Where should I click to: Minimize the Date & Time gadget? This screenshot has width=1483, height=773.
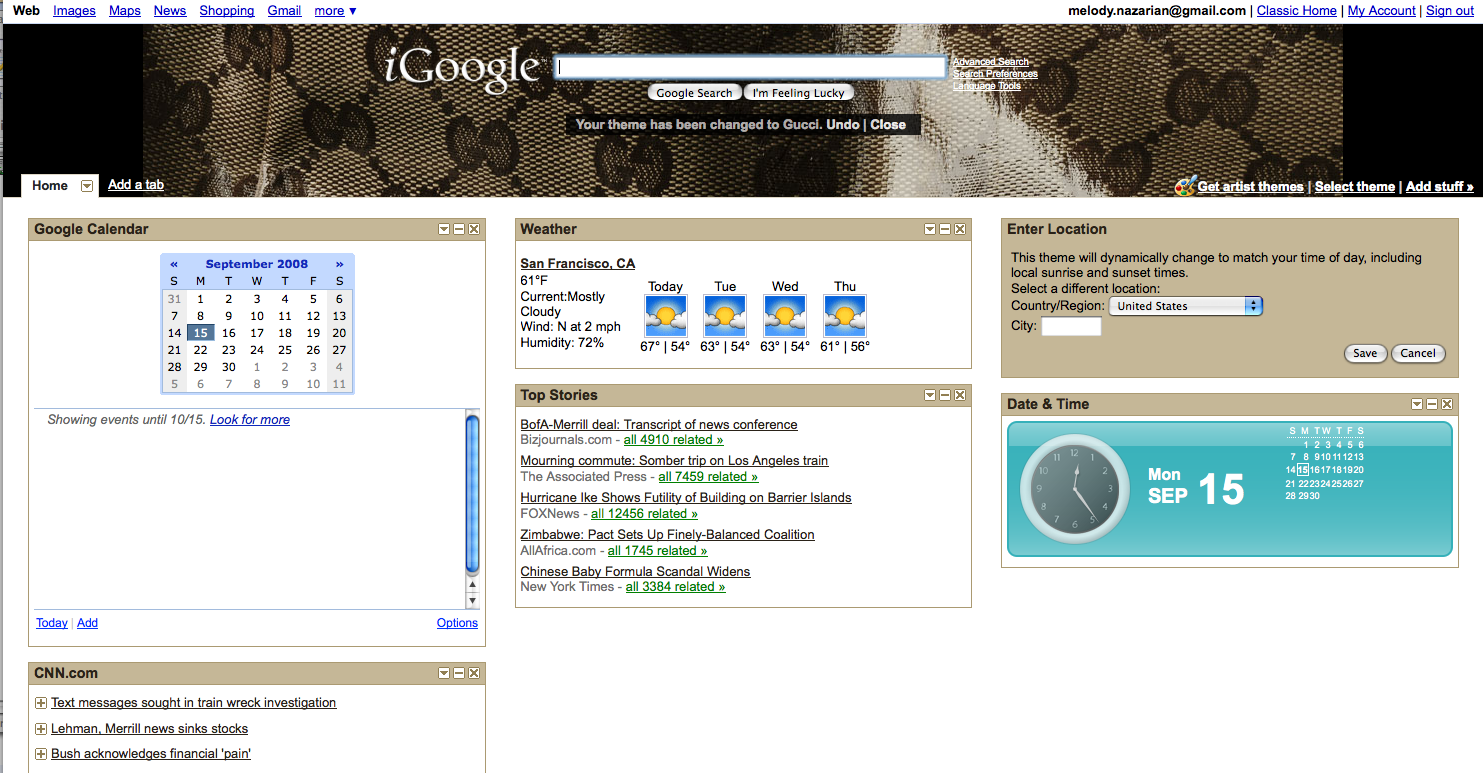point(1432,404)
